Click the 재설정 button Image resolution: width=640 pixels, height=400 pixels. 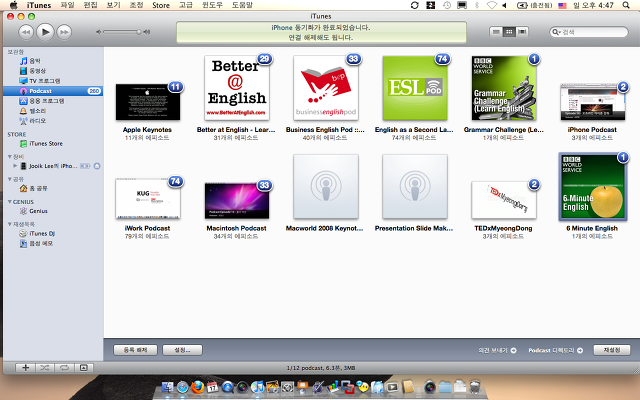coord(611,350)
